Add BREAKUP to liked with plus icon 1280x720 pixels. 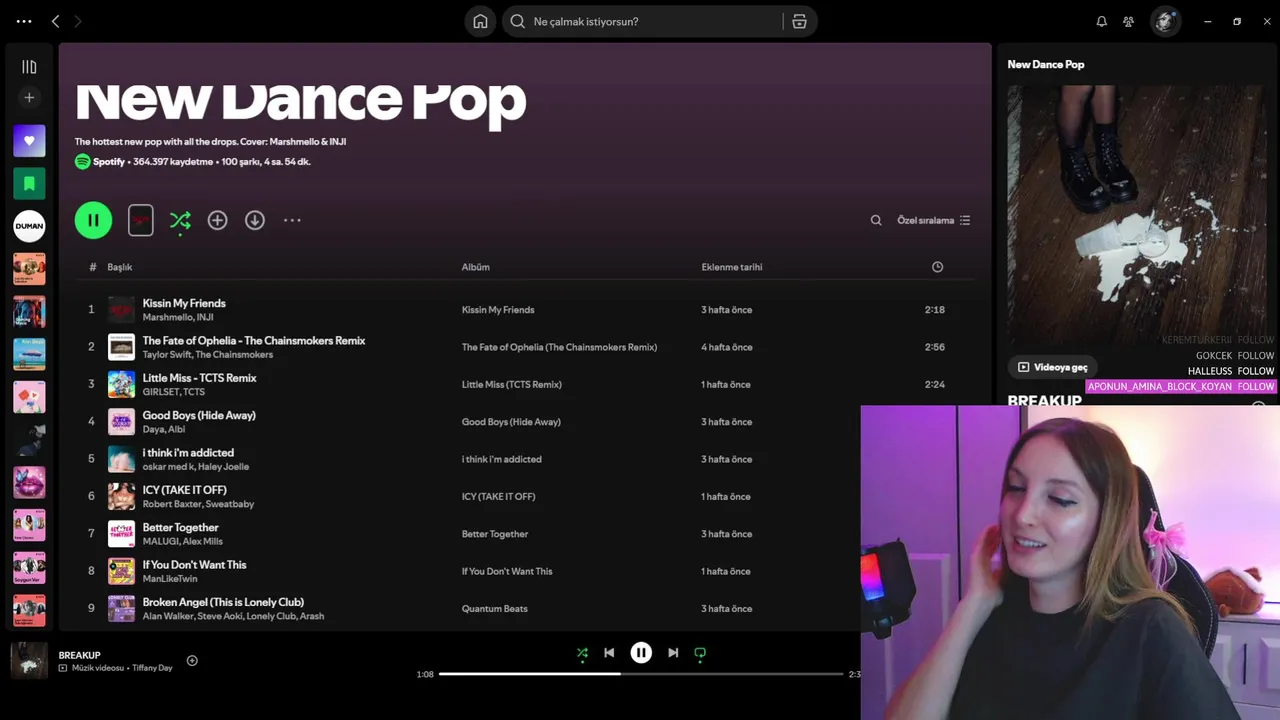192,660
